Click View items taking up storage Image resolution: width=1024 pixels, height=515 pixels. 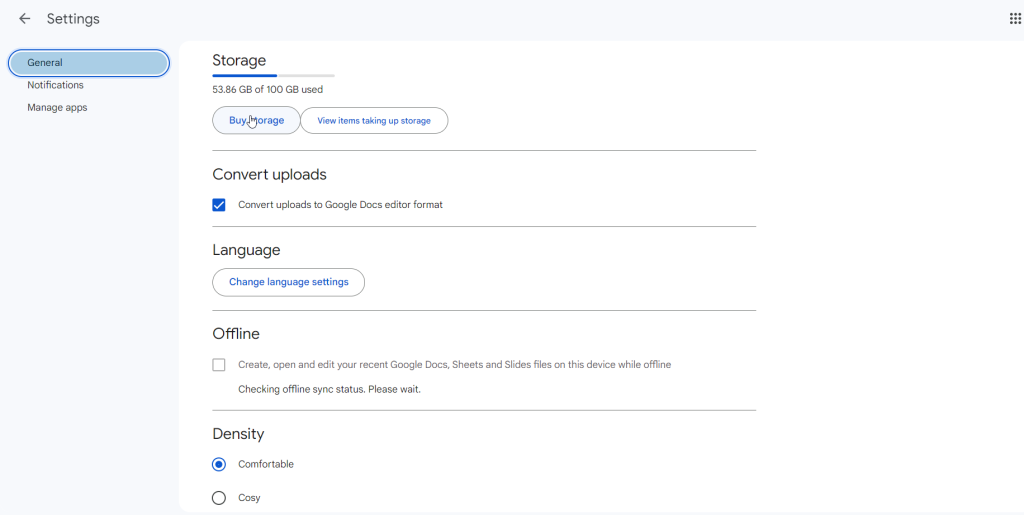374,121
